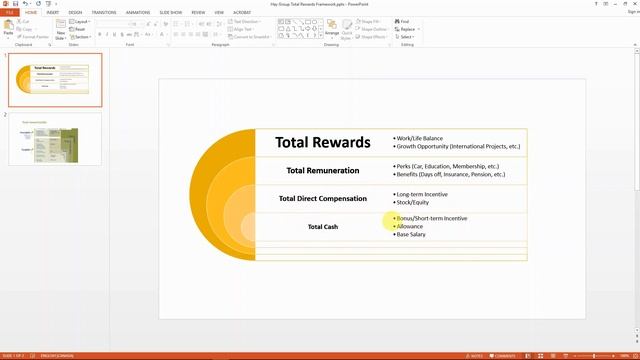Viewport: 640px width, 360px height.
Task: Click Fit slide to window icon
Action: click(636, 356)
